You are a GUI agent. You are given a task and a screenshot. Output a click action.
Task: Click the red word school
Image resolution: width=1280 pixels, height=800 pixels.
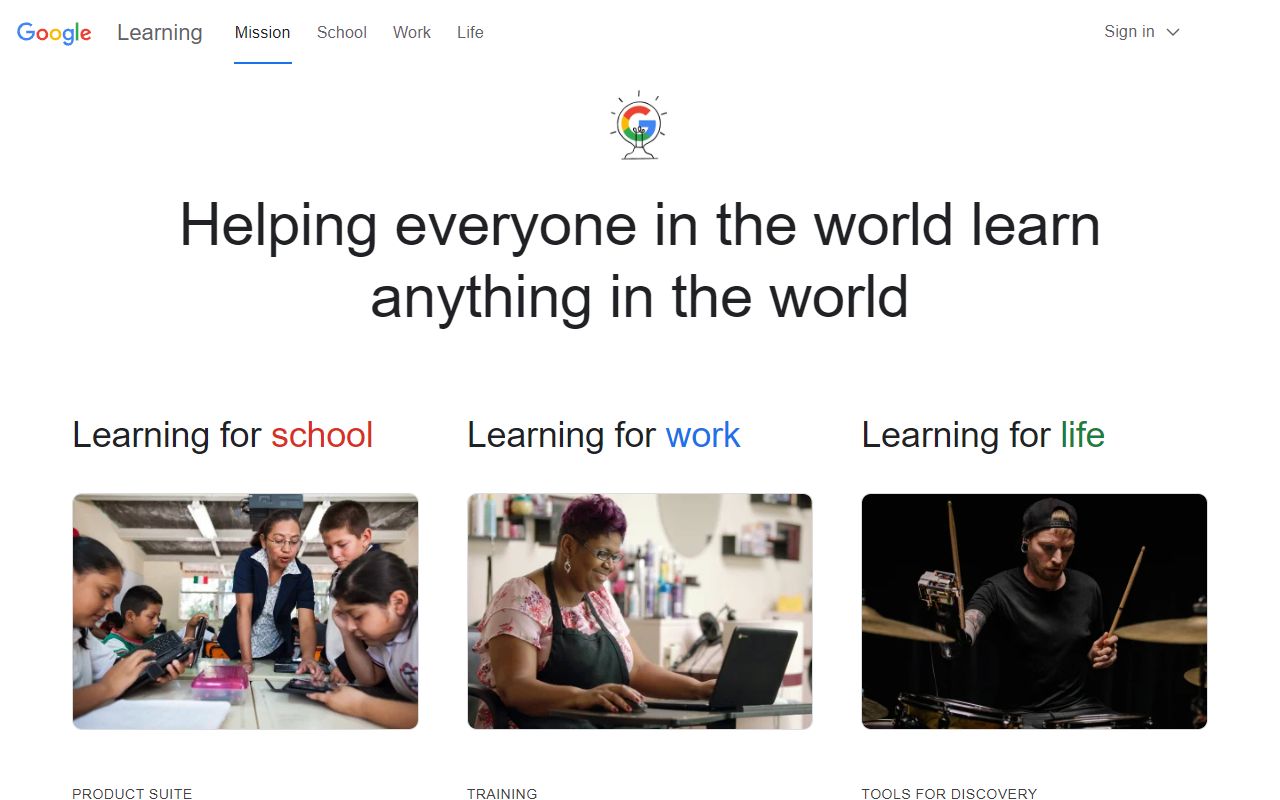tap(322, 435)
